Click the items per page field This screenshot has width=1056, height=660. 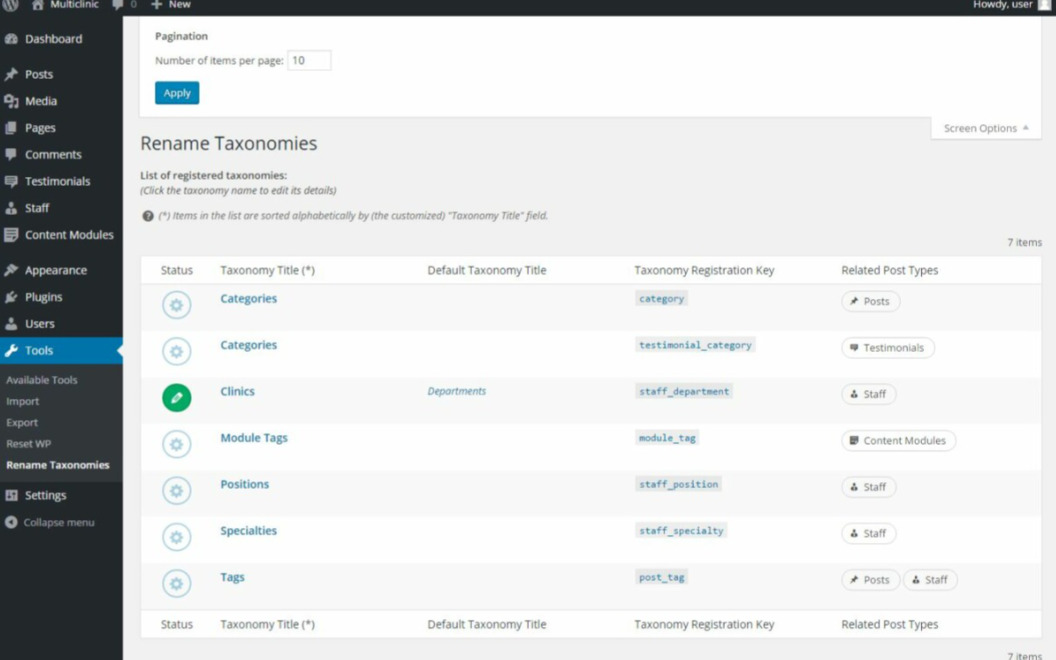click(x=309, y=61)
